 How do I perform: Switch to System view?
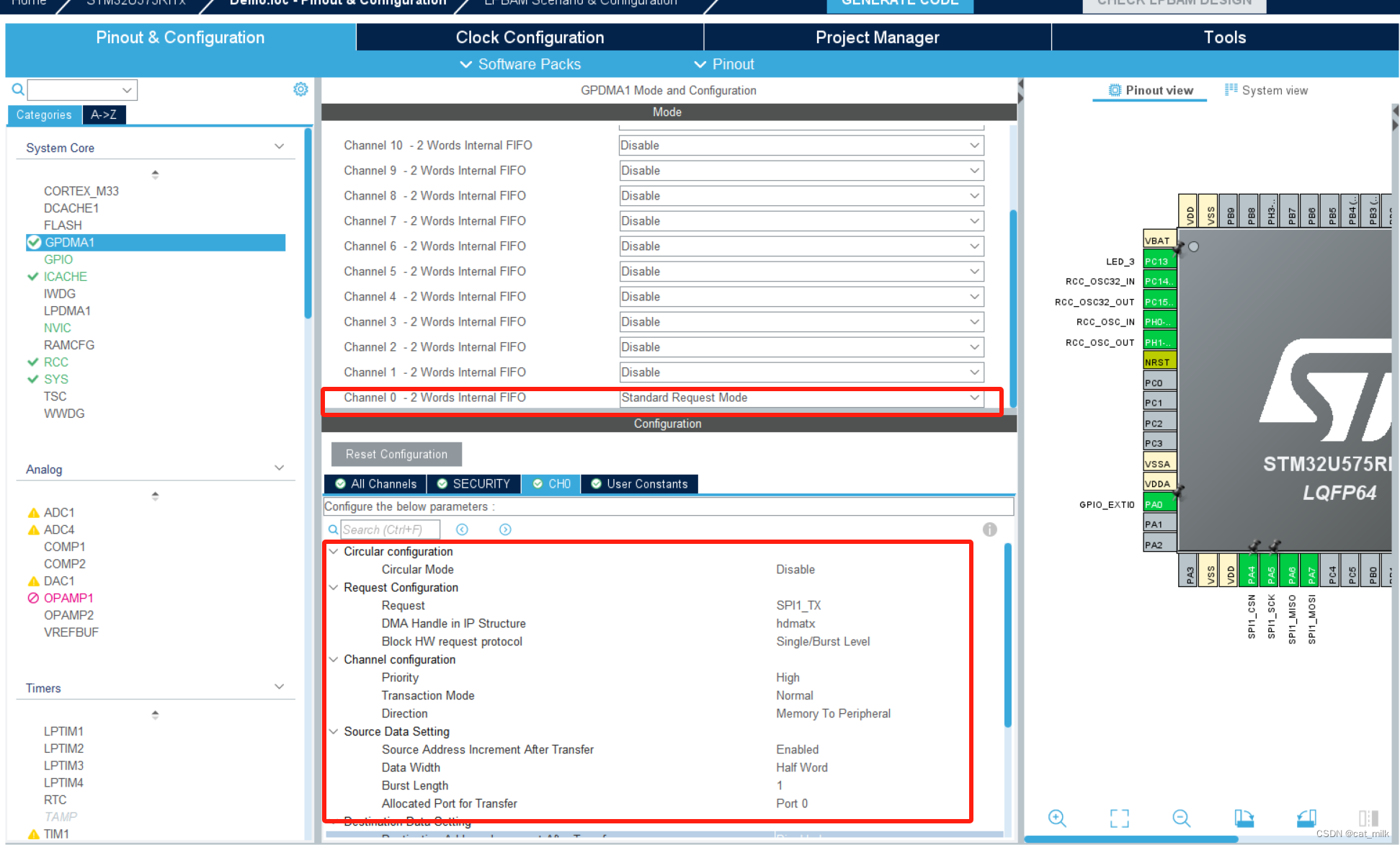tap(1266, 90)
